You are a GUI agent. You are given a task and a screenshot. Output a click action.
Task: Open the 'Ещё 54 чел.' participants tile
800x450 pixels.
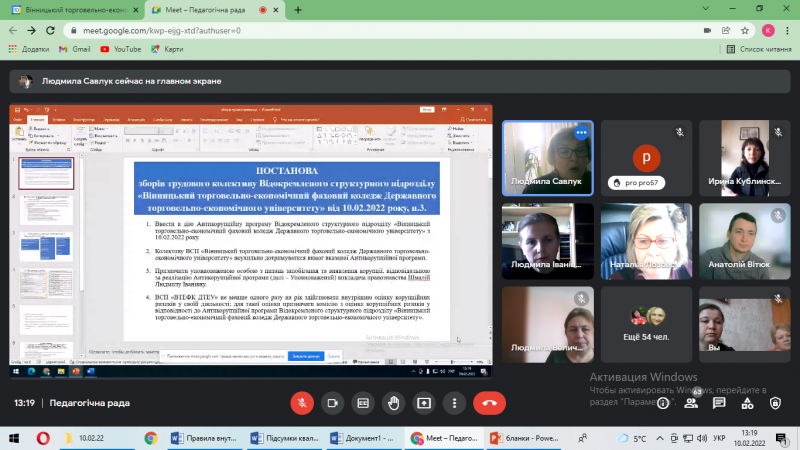coord(646,324)
